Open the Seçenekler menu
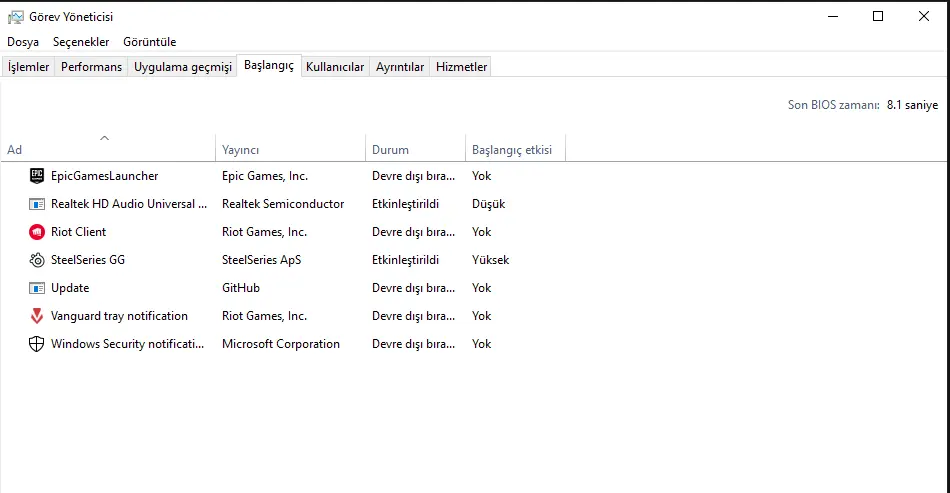Viewport: 950px width, 493px height. pos(81,42)
